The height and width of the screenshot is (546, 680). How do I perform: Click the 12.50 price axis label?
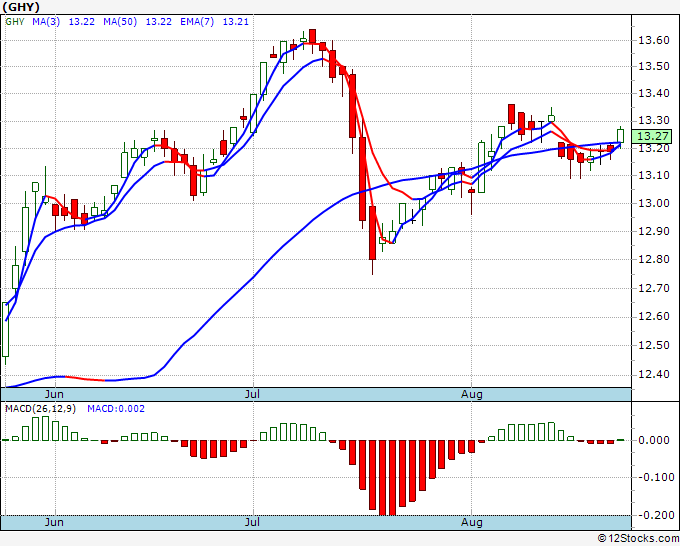click(654, 345)
